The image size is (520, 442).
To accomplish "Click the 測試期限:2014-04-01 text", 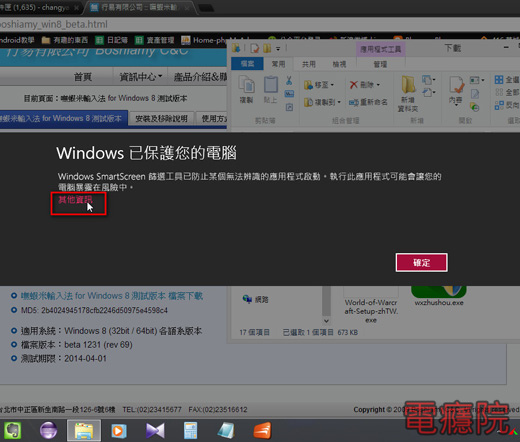I will [64, 359].
